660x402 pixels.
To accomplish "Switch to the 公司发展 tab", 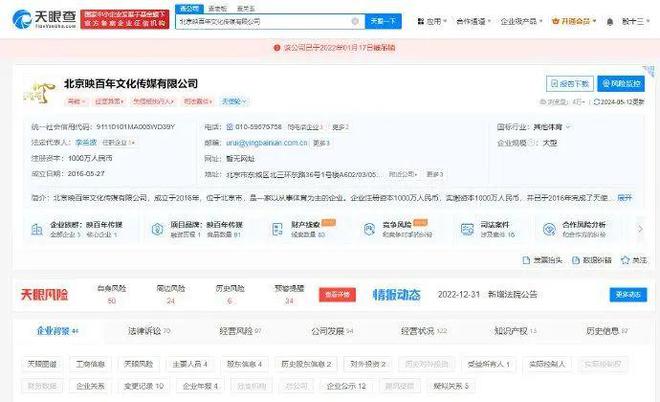I will pyautogui.click(x=332, y=331).
